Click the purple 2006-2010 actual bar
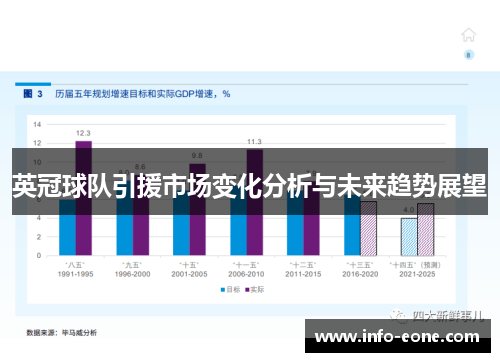 click(255, 203)
